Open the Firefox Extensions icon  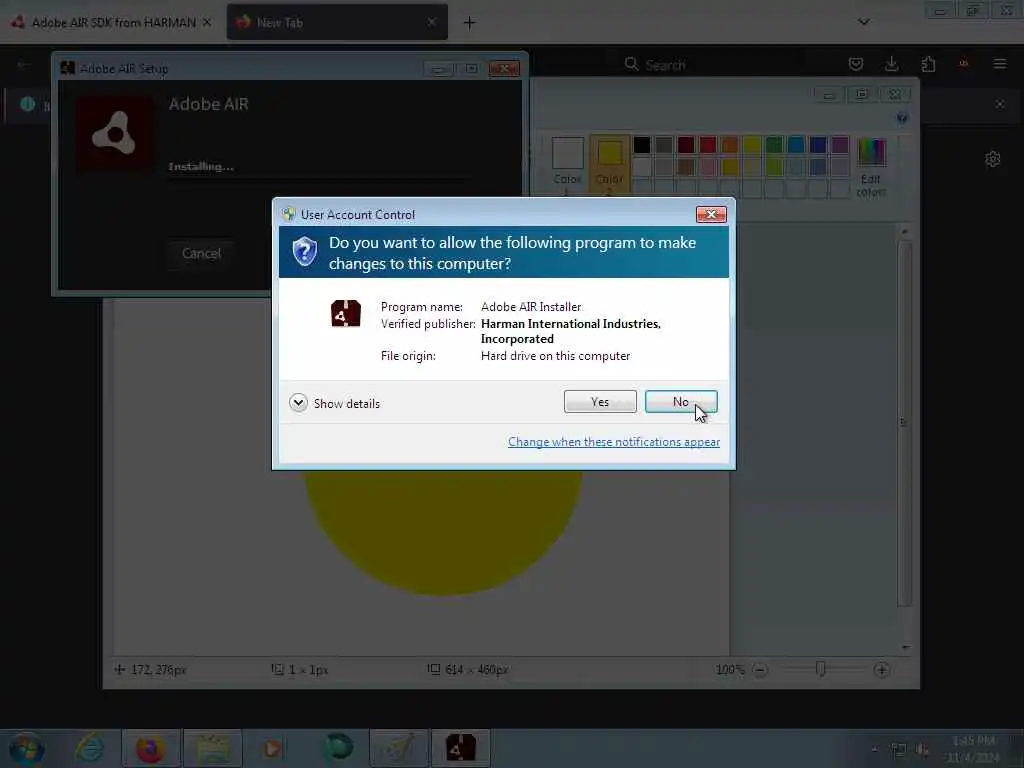tap(928, 64)
